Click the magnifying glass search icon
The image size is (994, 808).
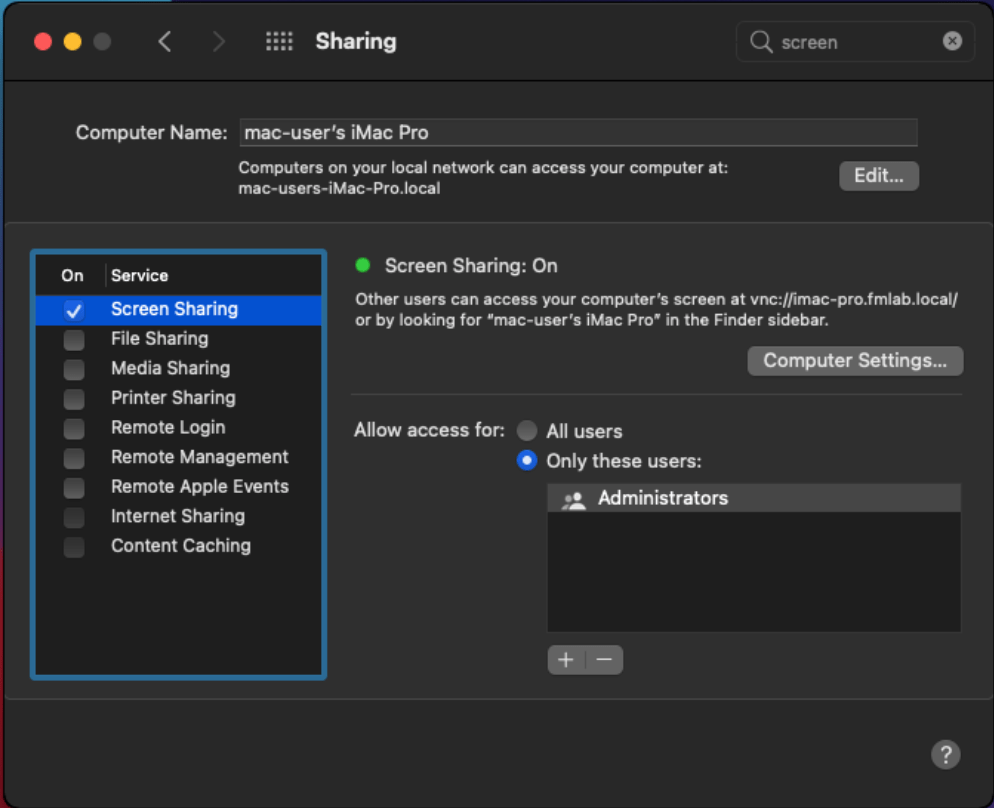point(761,42)
